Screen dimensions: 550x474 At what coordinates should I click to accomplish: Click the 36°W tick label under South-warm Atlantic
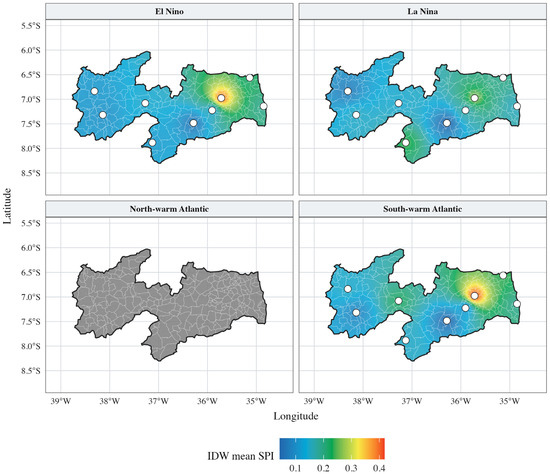[461, 401]
